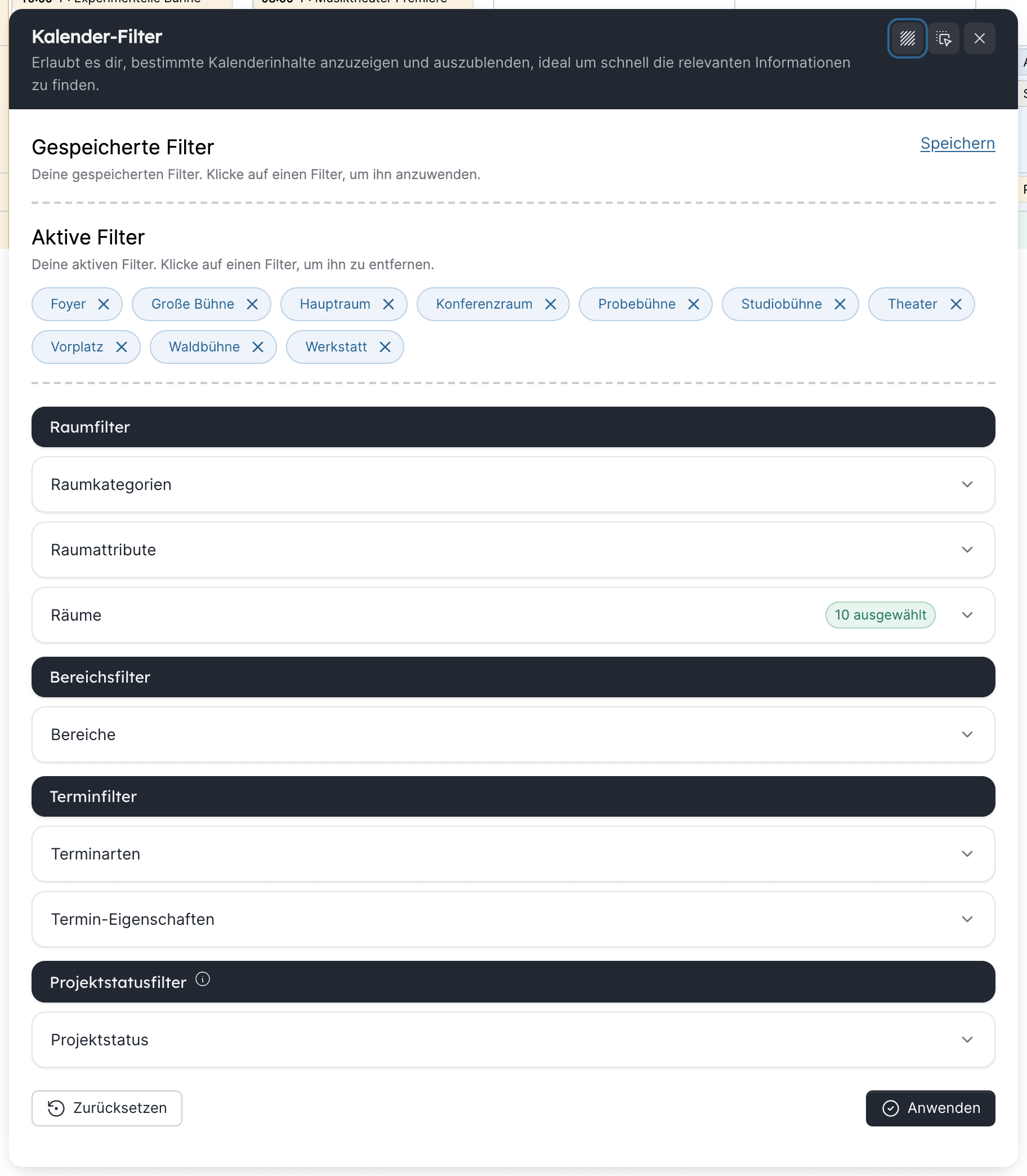The height and width of the screenshot is (1176, 1027).
Task: Remove the Waldbühne filter chip
Action: coord(258,347)
